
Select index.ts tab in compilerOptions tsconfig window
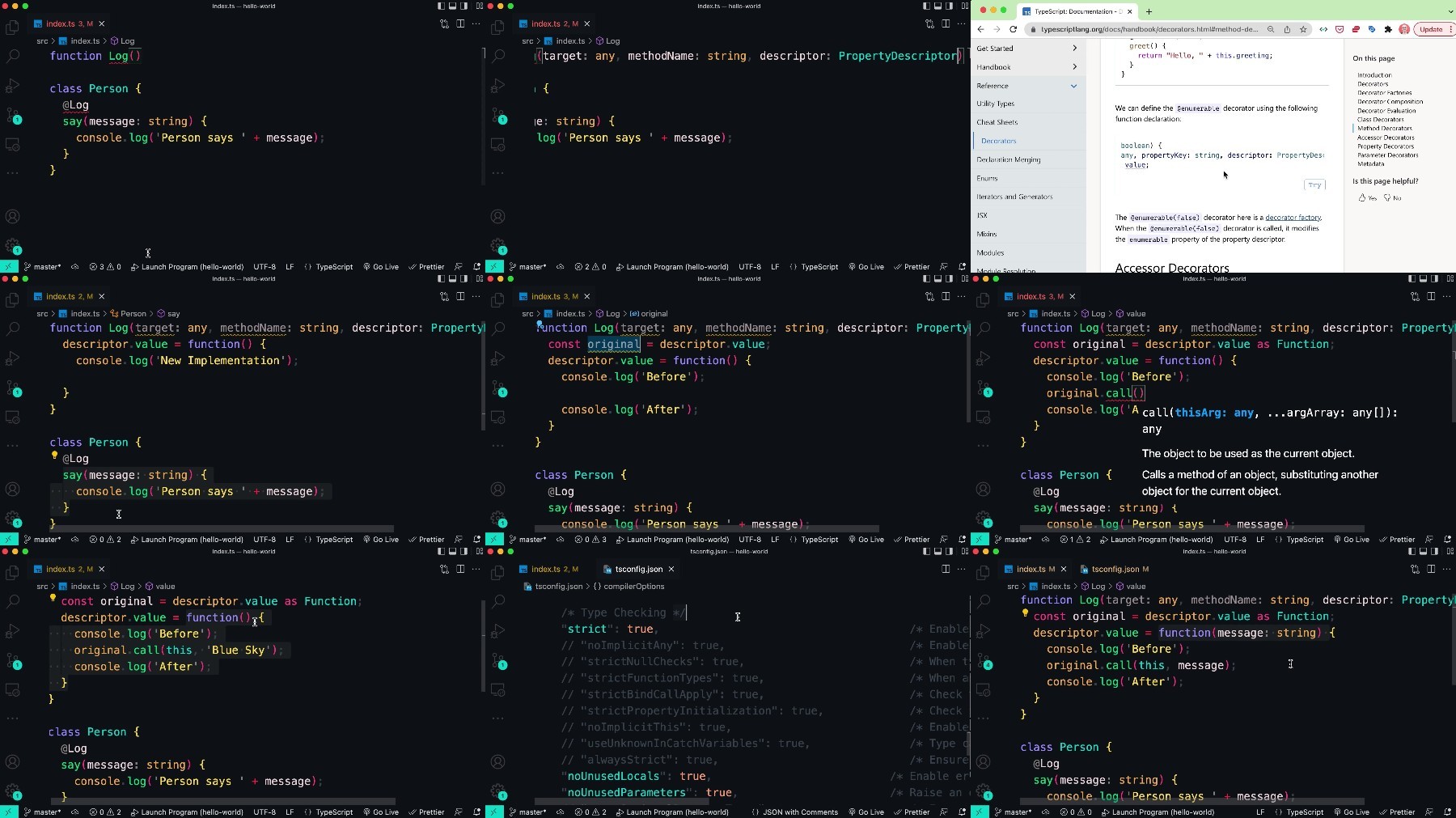pos(554,569)
